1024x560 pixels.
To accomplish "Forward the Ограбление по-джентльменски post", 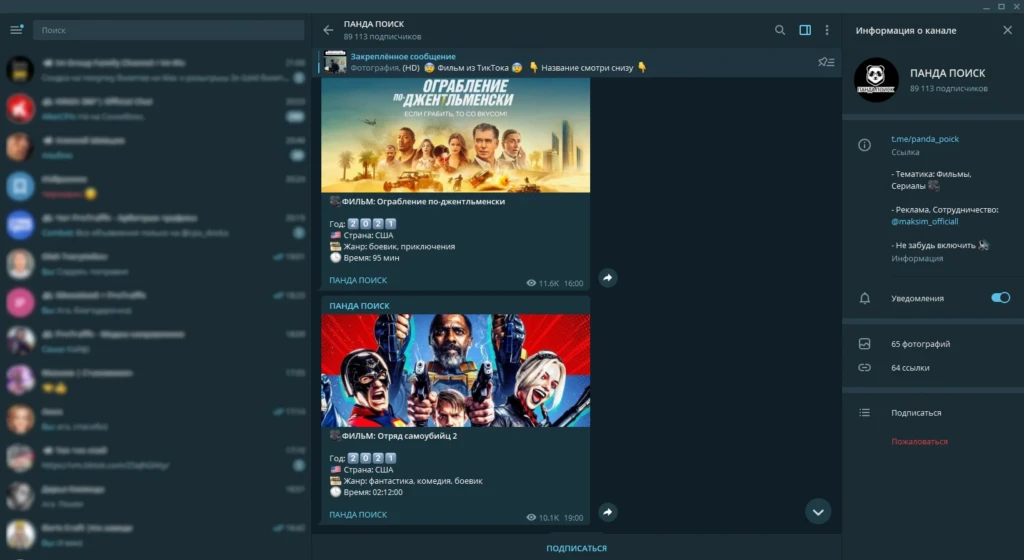I will [x=607, y=278].
